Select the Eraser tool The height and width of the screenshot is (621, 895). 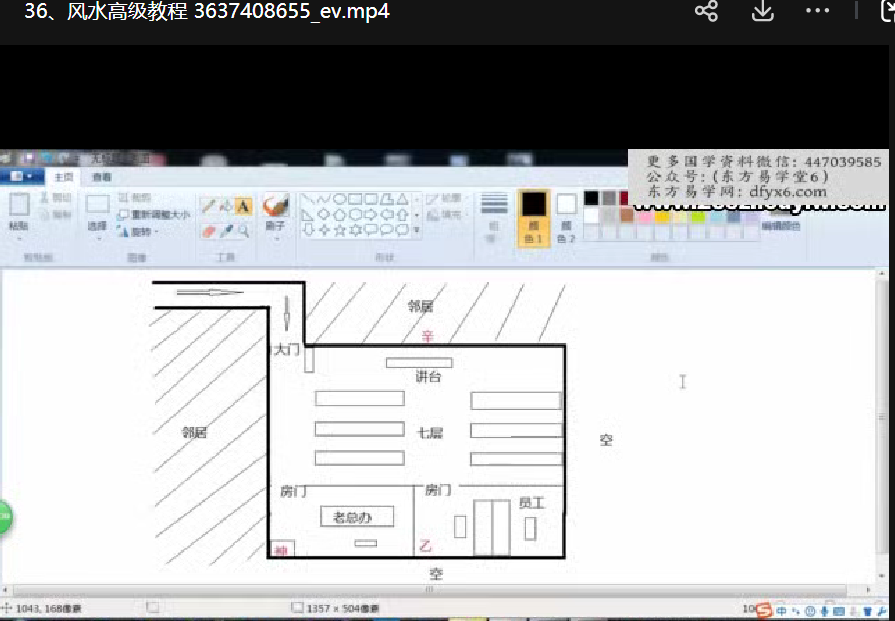coord(208,230)
